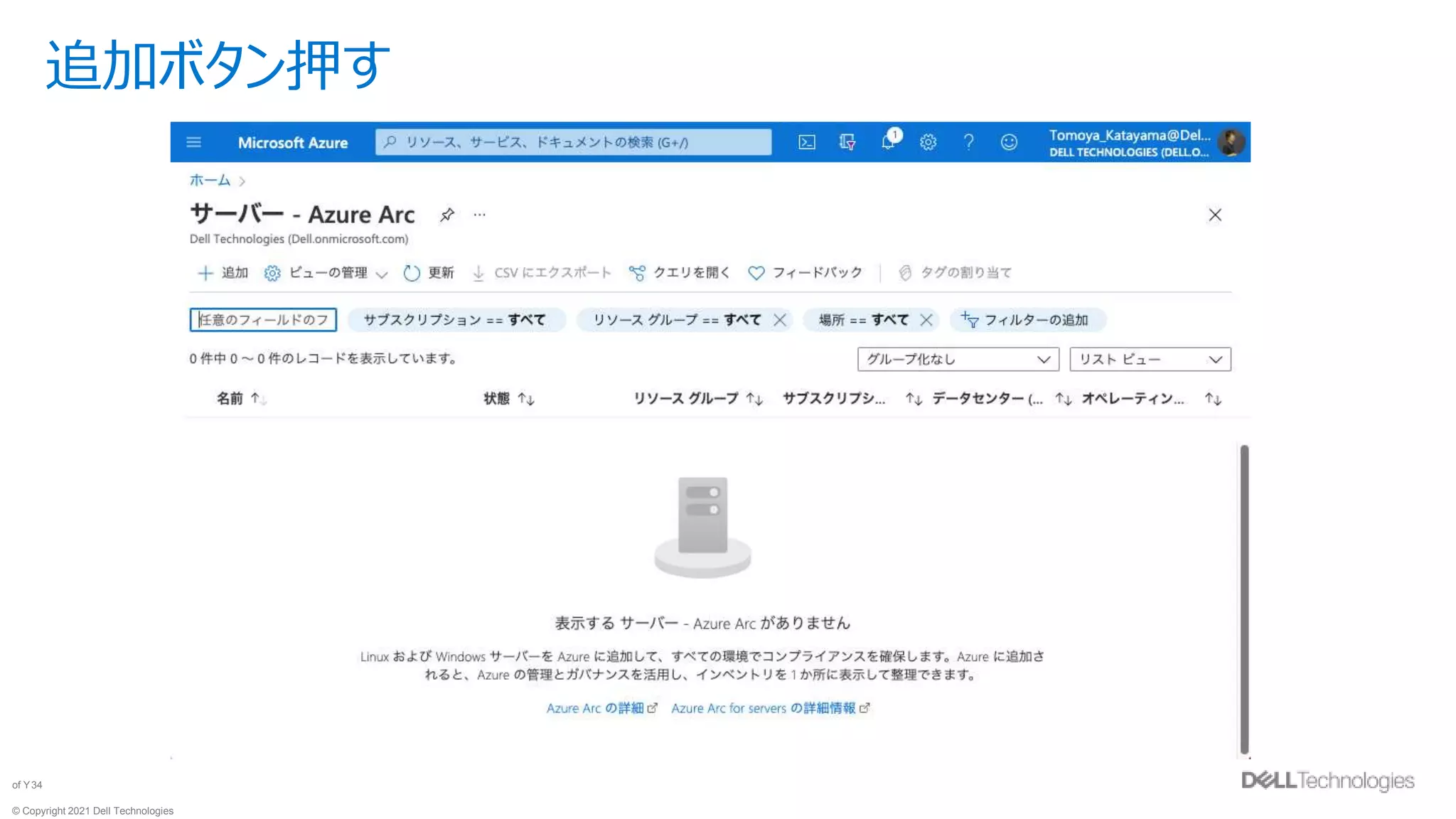The width and height of the screenshot is (1456, 819).
Task: Open the Azure portal hamburger menu
Action: pyautogui.click(x=193, y=142)
